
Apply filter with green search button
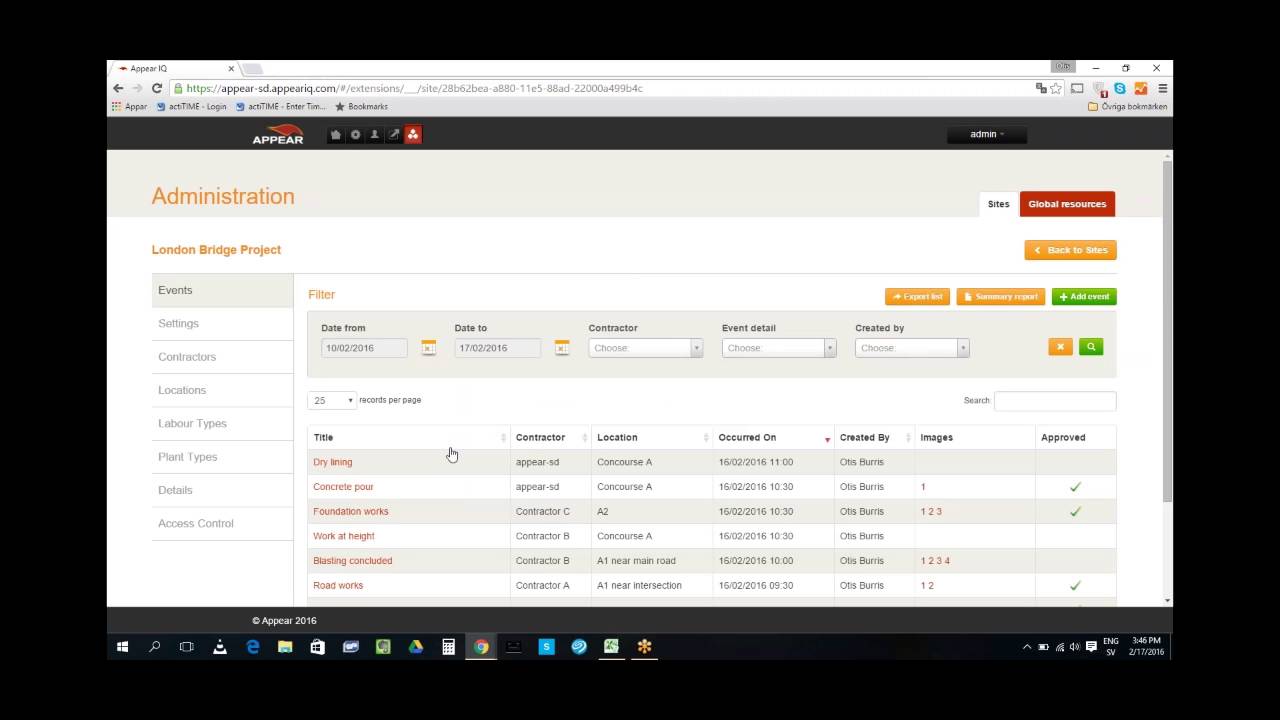[1091, 347]
